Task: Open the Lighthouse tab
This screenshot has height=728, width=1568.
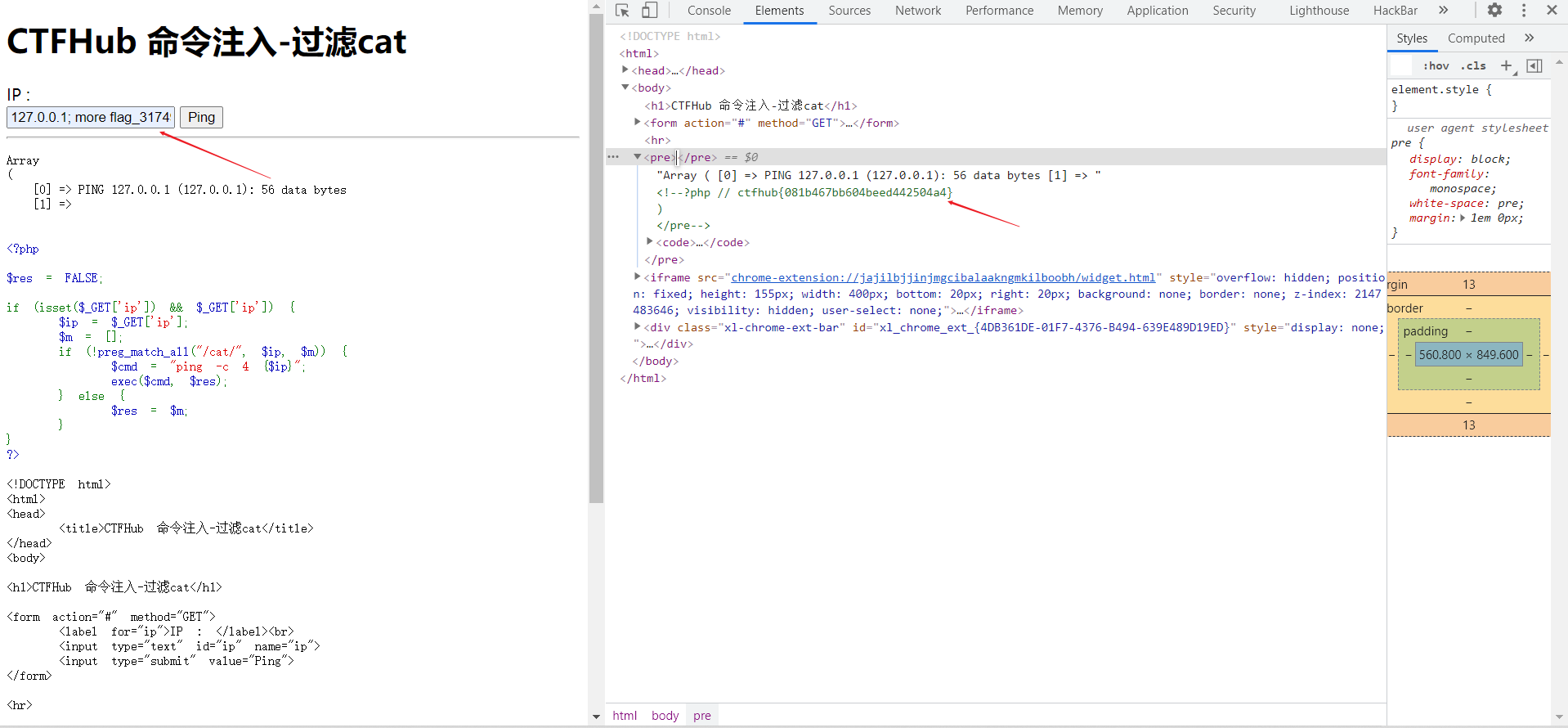Action: click(x=1319, y=11)
